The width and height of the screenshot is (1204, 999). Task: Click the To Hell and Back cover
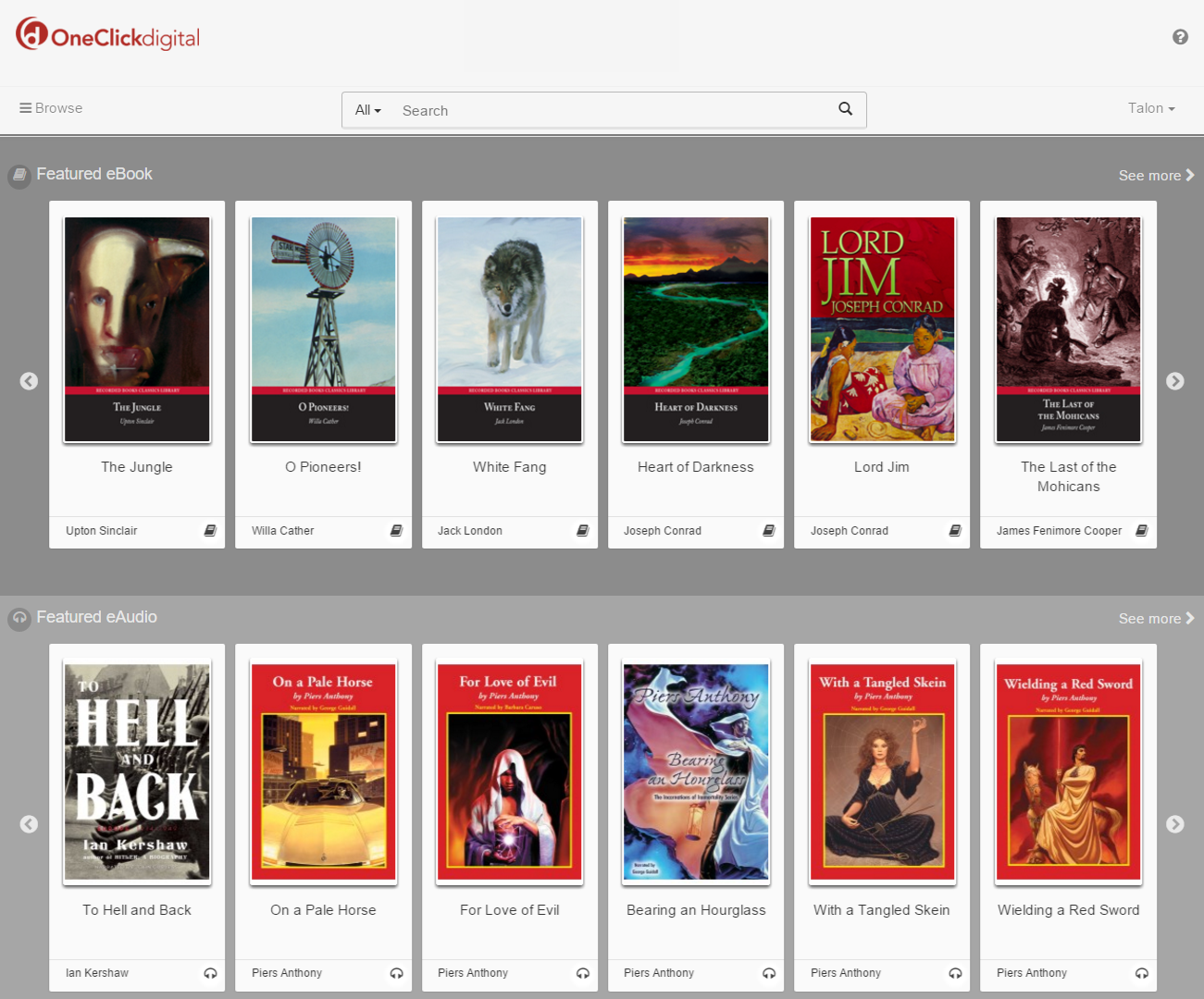pos(137,771)
